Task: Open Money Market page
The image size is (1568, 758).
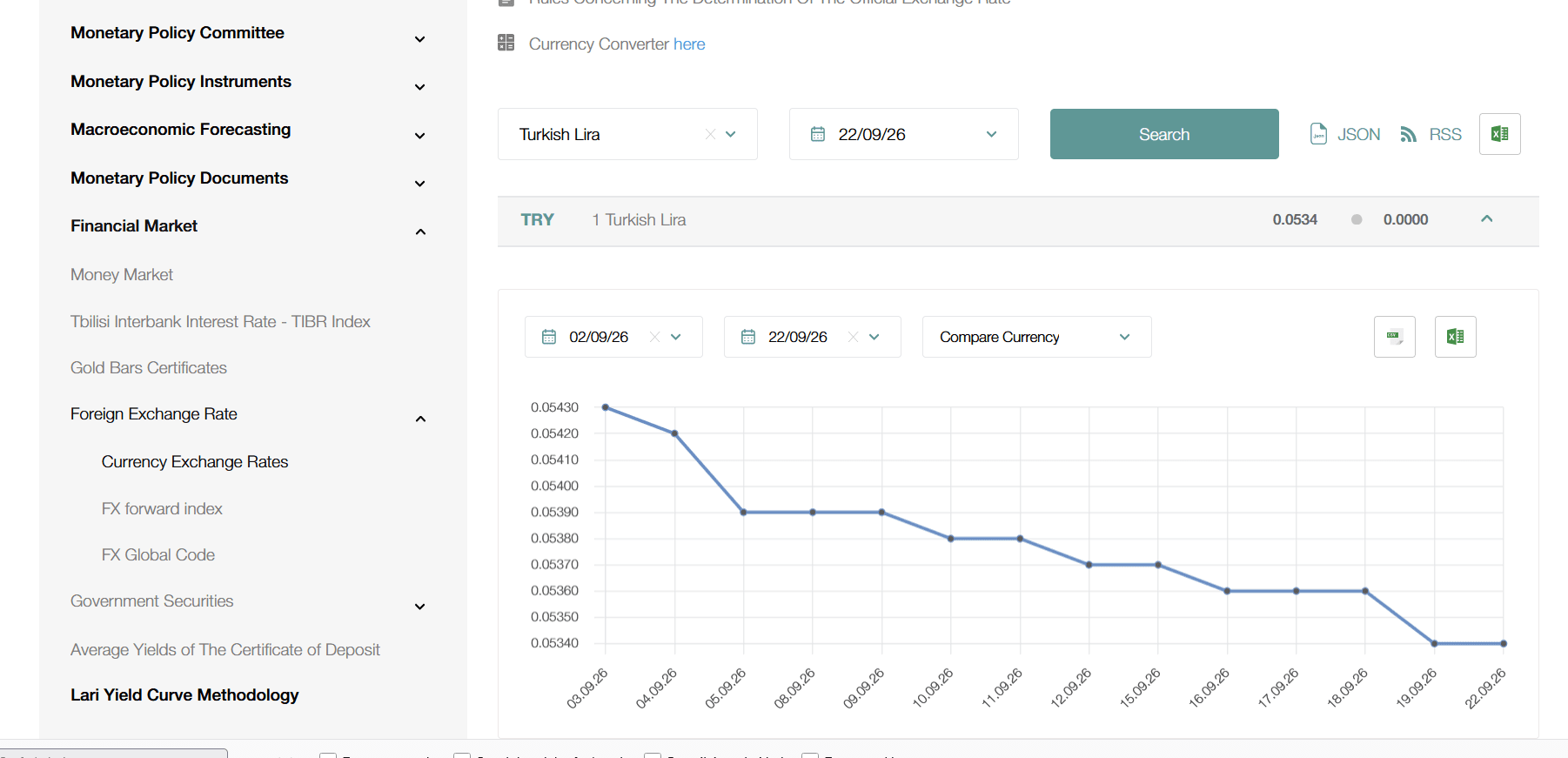Action: click(122, 274)
